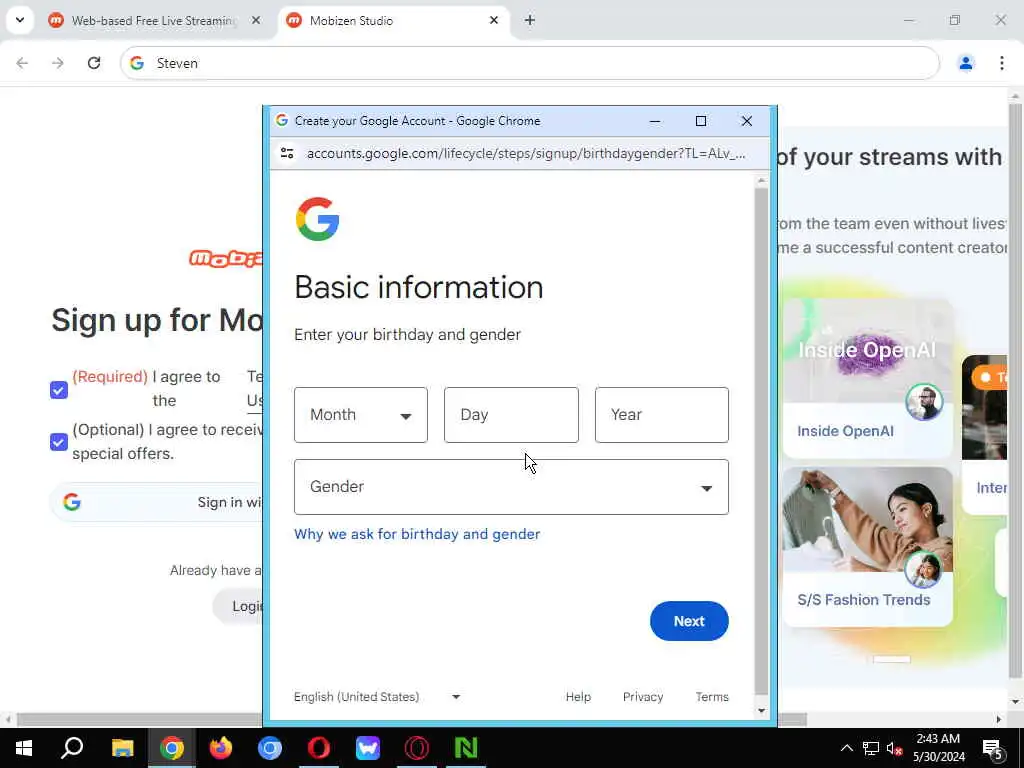
Task: Minimize the Create your Google Account popup
Action: (x=655, y=121)
